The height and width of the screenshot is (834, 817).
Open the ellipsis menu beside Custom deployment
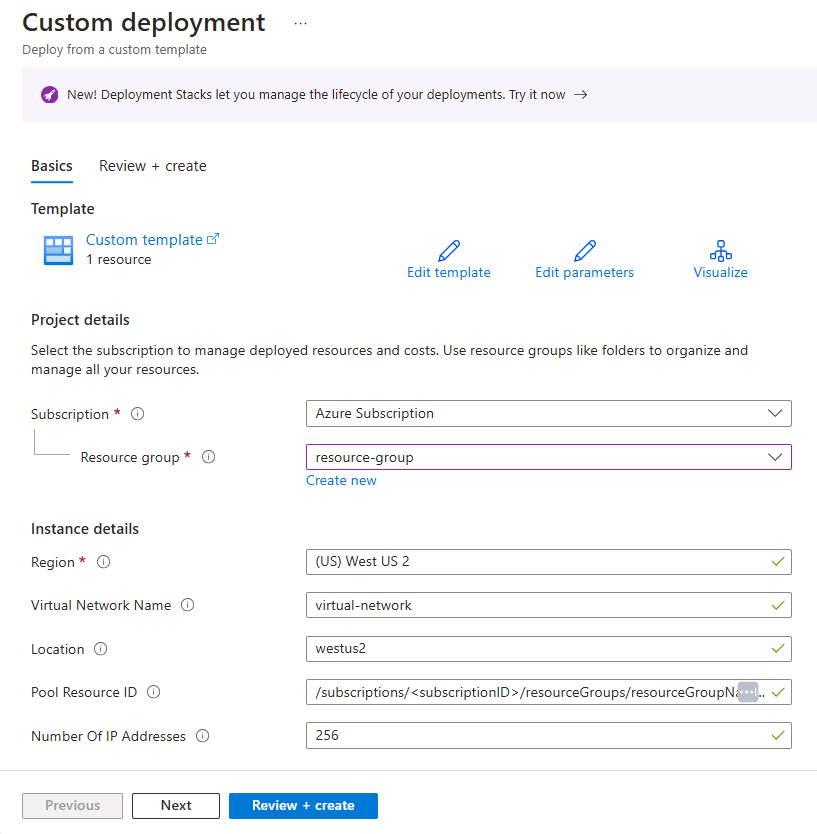click(x=300, y=21)
